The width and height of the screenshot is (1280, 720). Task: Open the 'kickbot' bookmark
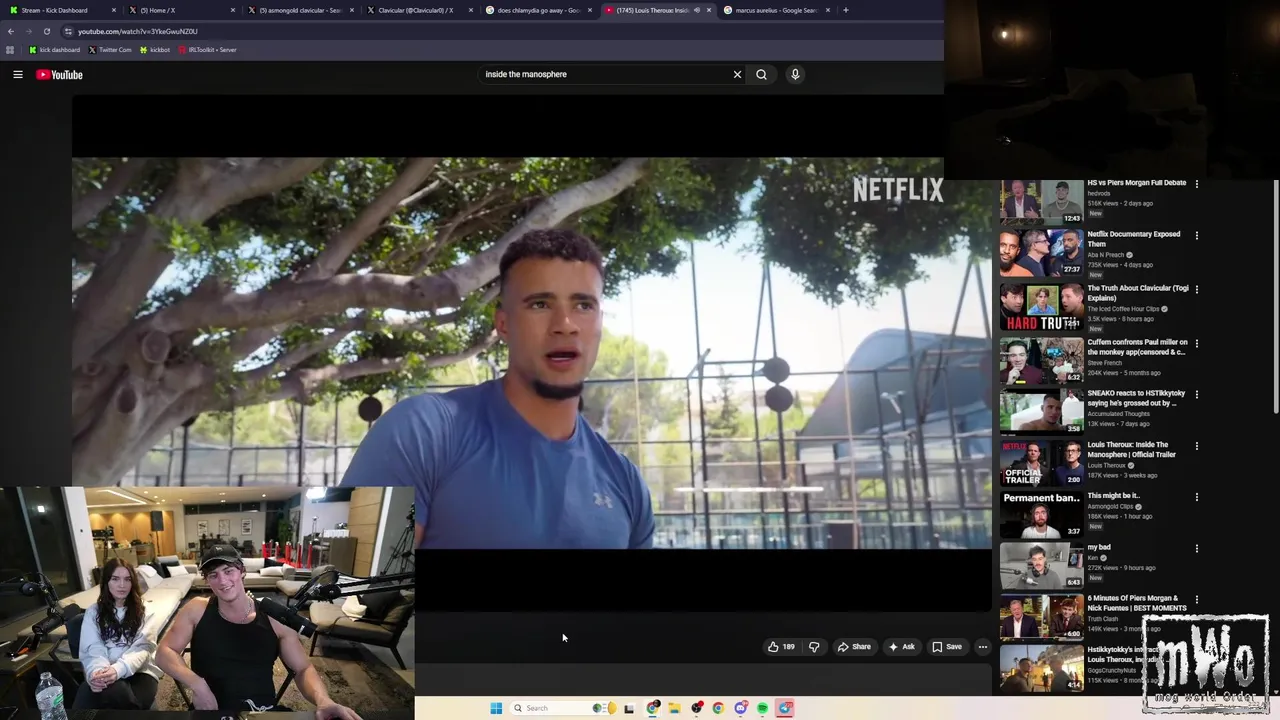tap(155, 50)
